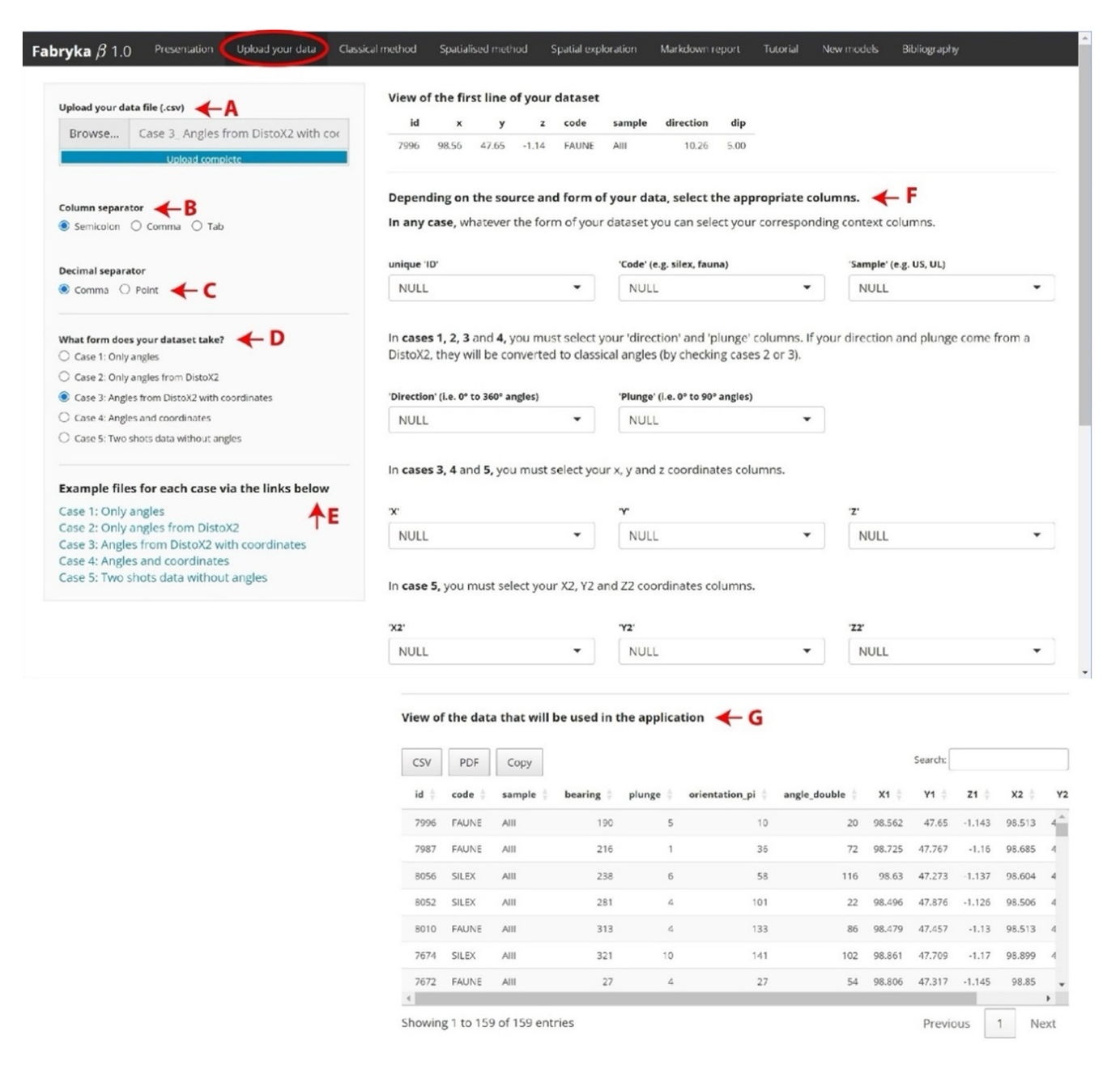Click the uploaded file name field
This screenshot has width=1120, height=1065.
(239, 134)
